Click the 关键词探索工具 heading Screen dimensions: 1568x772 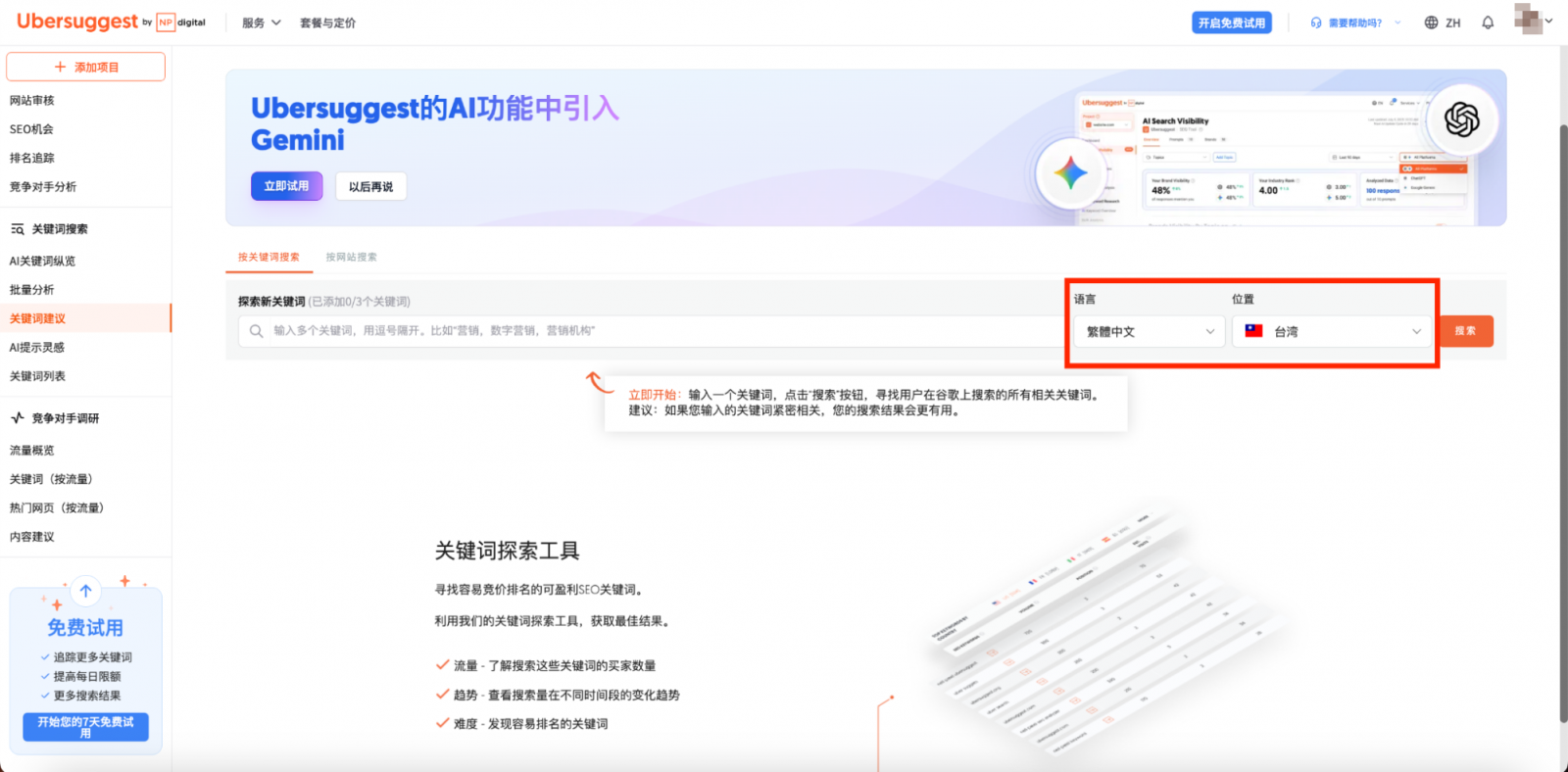(x=508, y=551)
